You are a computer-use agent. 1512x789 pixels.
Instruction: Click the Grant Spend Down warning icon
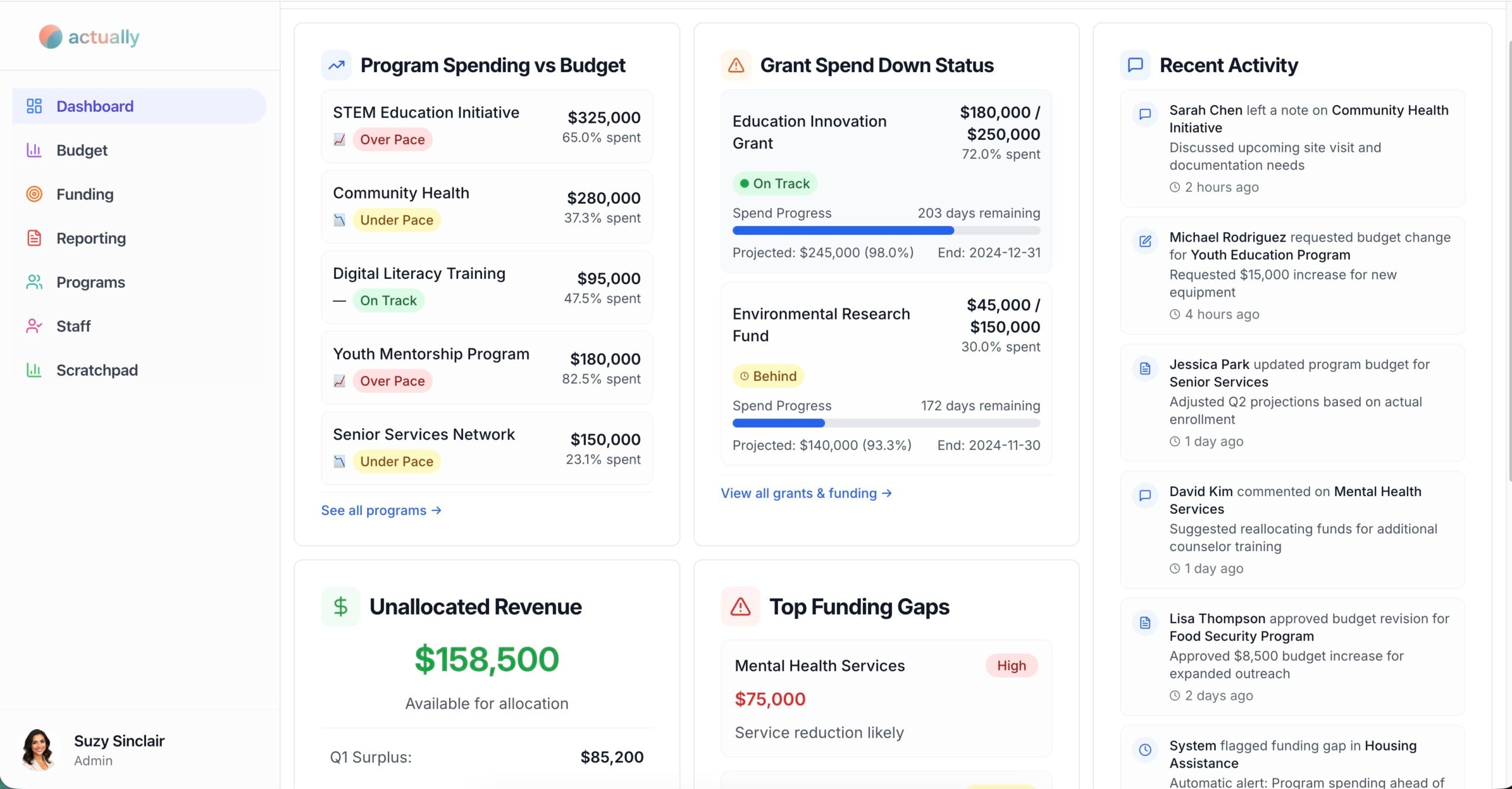[736, 65]
